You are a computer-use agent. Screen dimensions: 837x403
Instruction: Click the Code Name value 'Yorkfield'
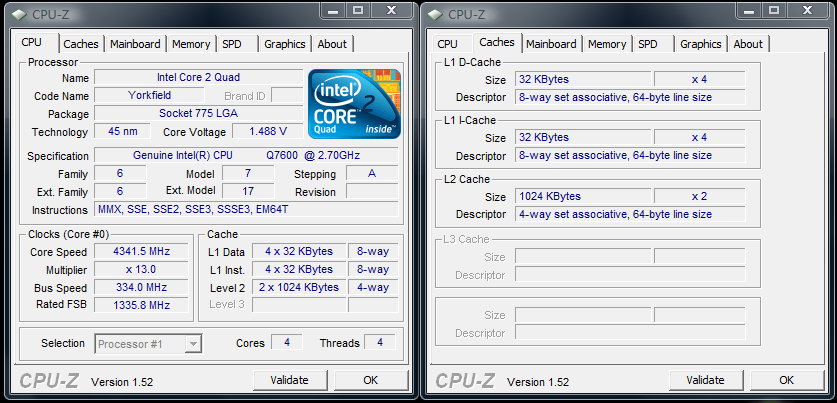[x=149, y=96]
